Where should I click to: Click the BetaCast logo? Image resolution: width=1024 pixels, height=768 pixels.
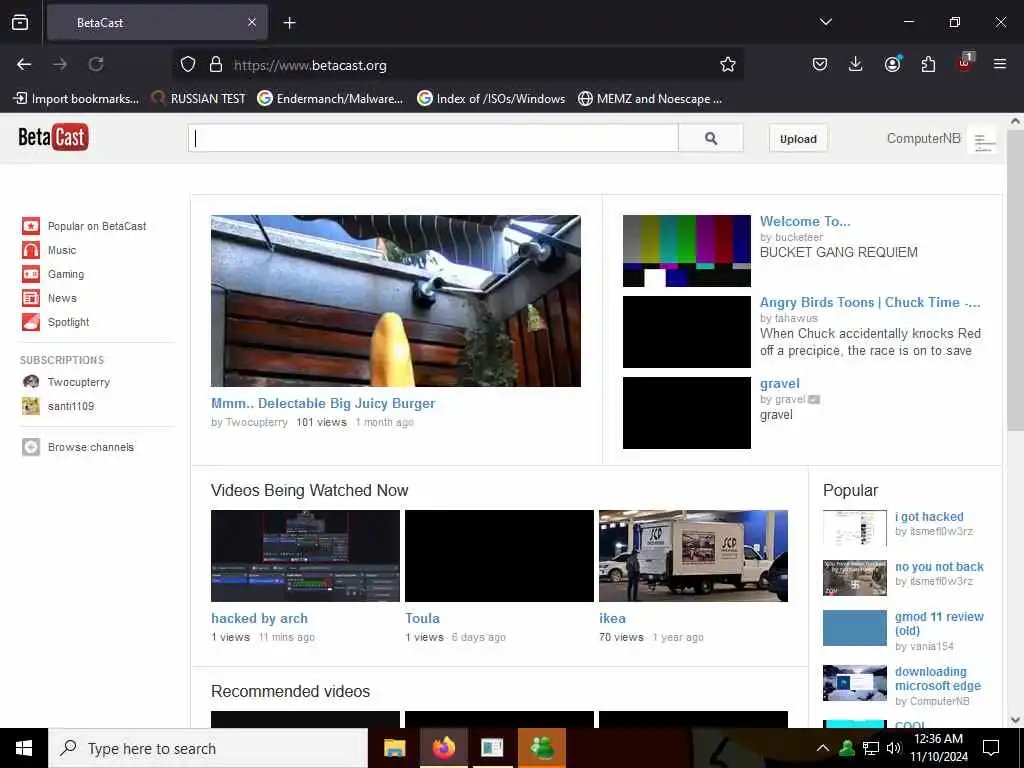pyautogui.click(x=53, y=137)
